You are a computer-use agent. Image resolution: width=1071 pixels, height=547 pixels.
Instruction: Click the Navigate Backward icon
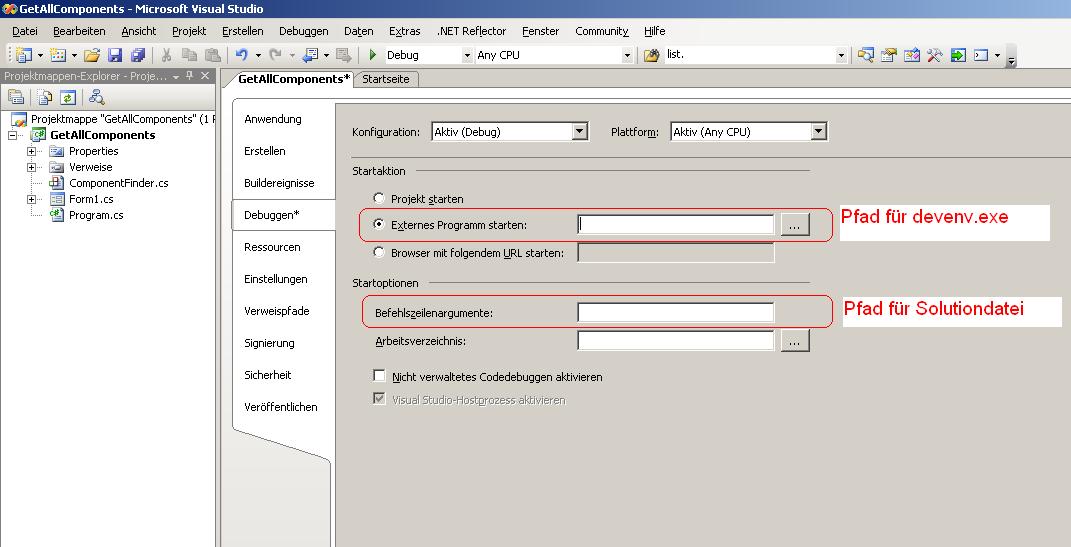(311, 55)
